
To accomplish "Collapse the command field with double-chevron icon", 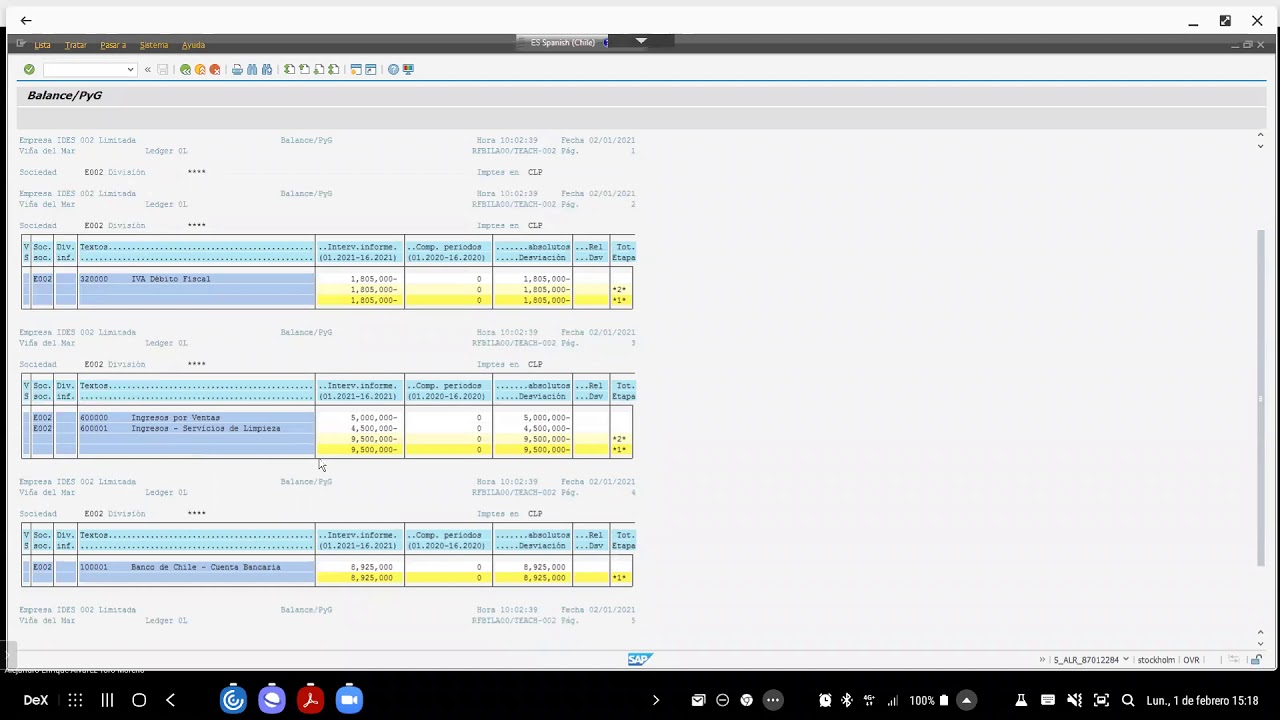I will click(147, 69).
